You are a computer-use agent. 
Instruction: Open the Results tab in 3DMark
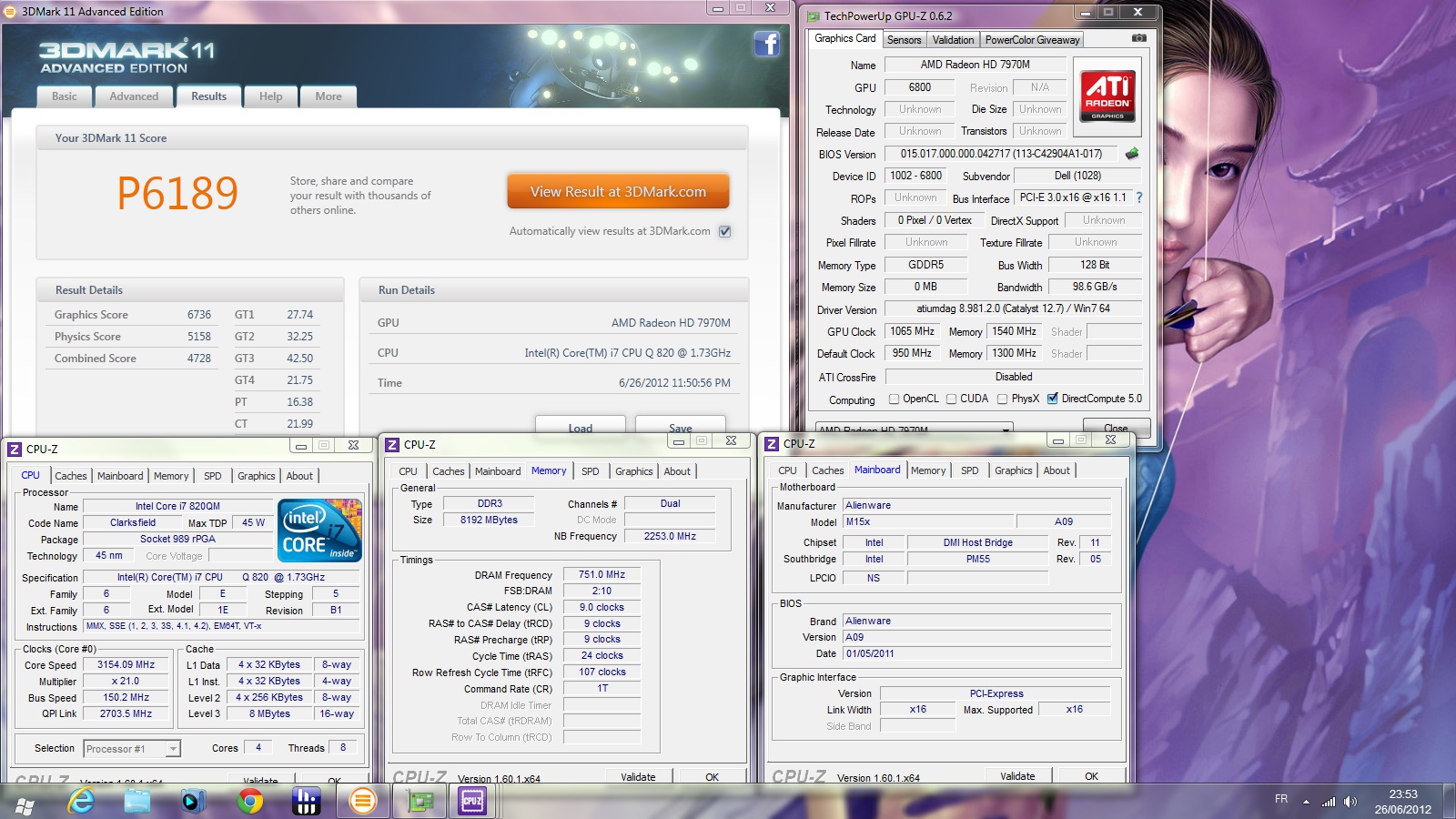coord(208,96)
